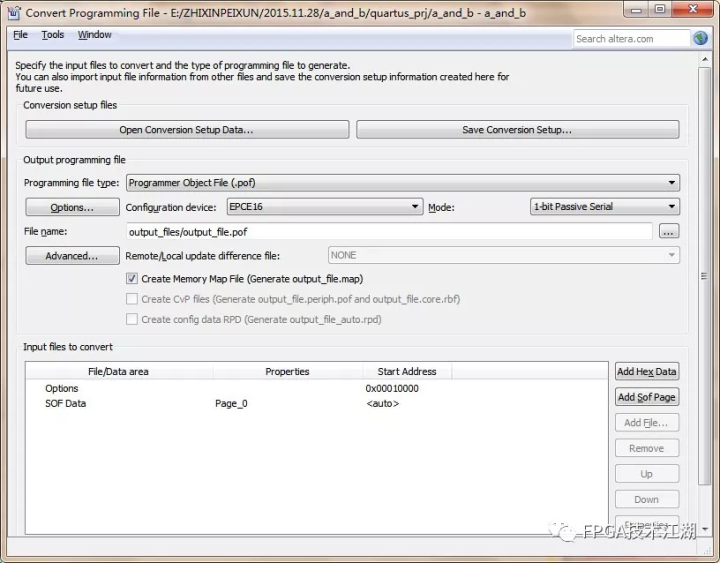Click the vertical scrollbar up arrow
This screenshot has height=563, width=720.
pyautogui.click(x=705, y=59)
